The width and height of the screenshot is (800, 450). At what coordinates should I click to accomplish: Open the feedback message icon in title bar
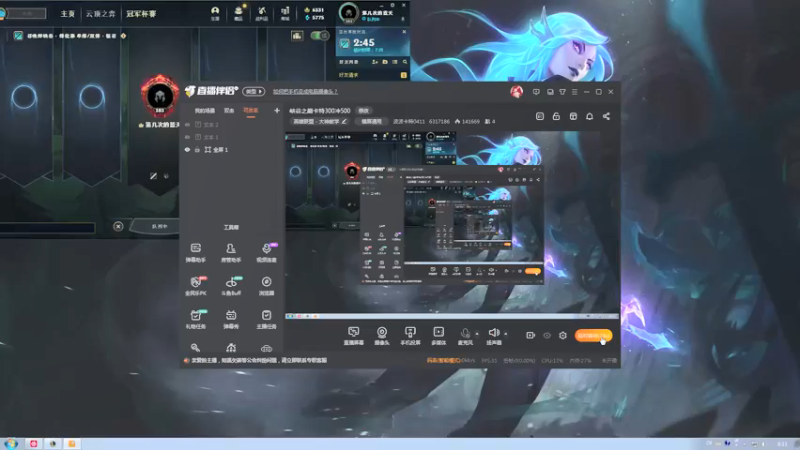coord(536,92)
